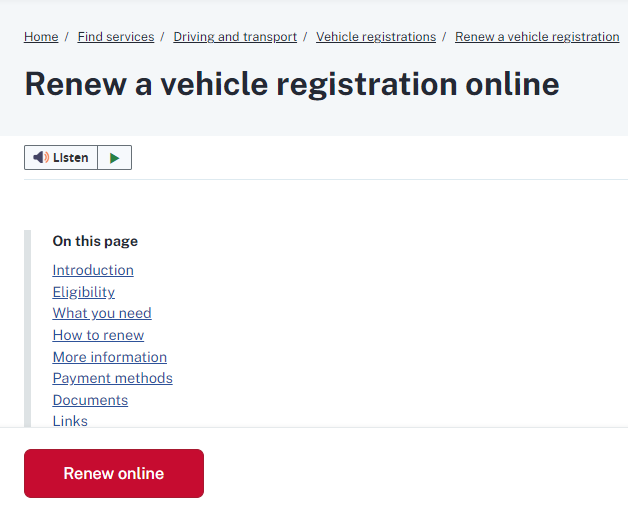This screenshot has height=511, width=628.
Task: Start audio with the green play arrow
Action: pyautogui.click(x=115, y=157)
